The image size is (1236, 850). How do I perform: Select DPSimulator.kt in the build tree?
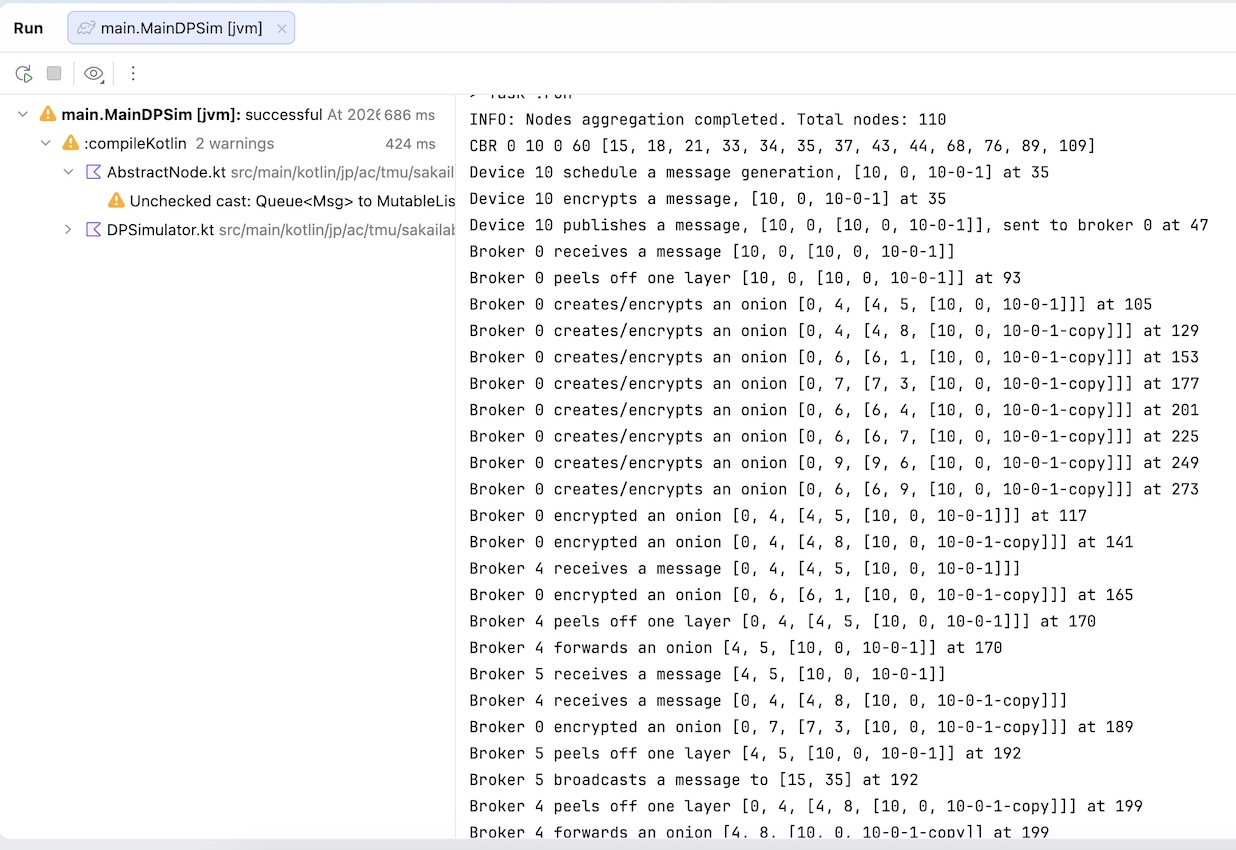(227, 230)
